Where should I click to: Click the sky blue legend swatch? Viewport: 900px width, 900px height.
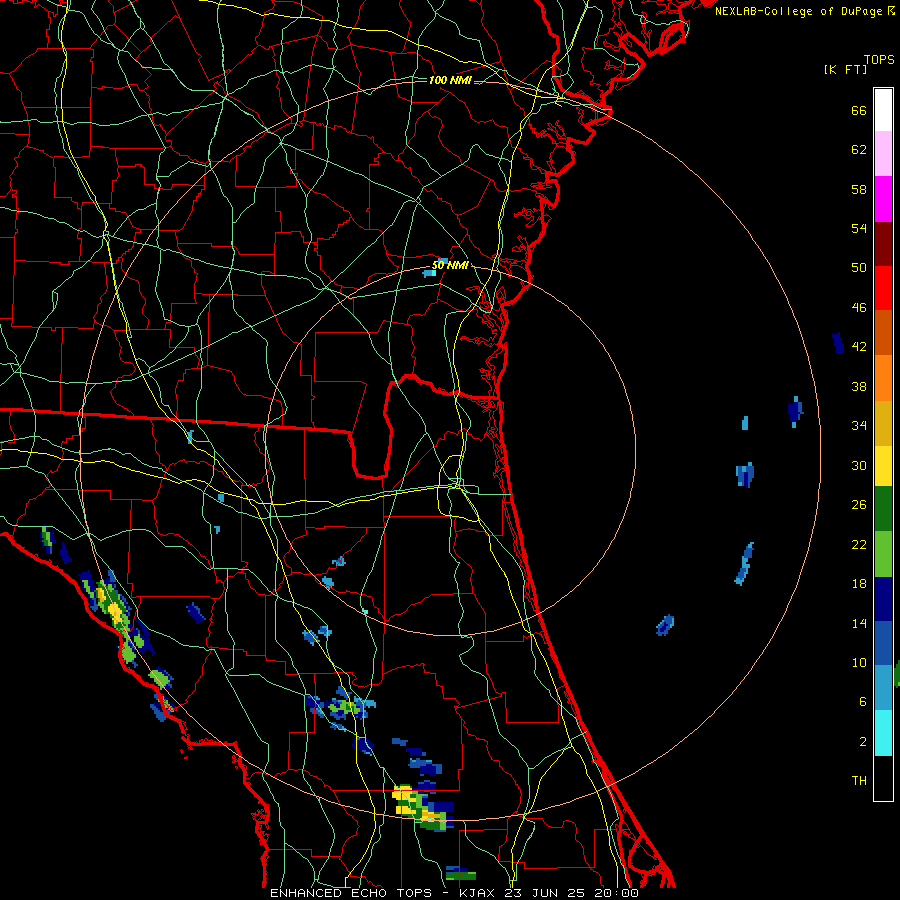tap(883, 688)
